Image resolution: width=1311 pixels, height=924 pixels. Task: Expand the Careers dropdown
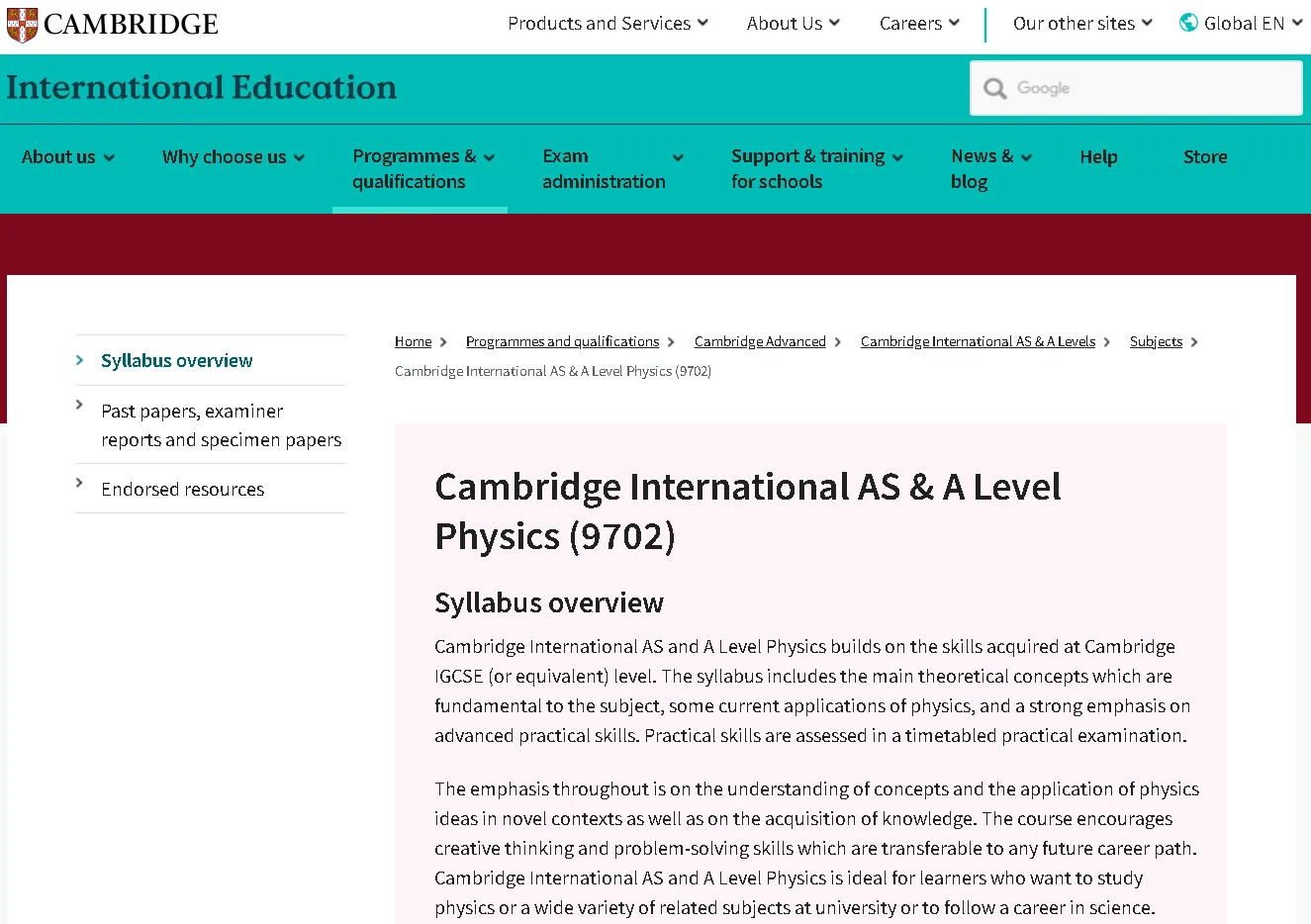[918, 23]
